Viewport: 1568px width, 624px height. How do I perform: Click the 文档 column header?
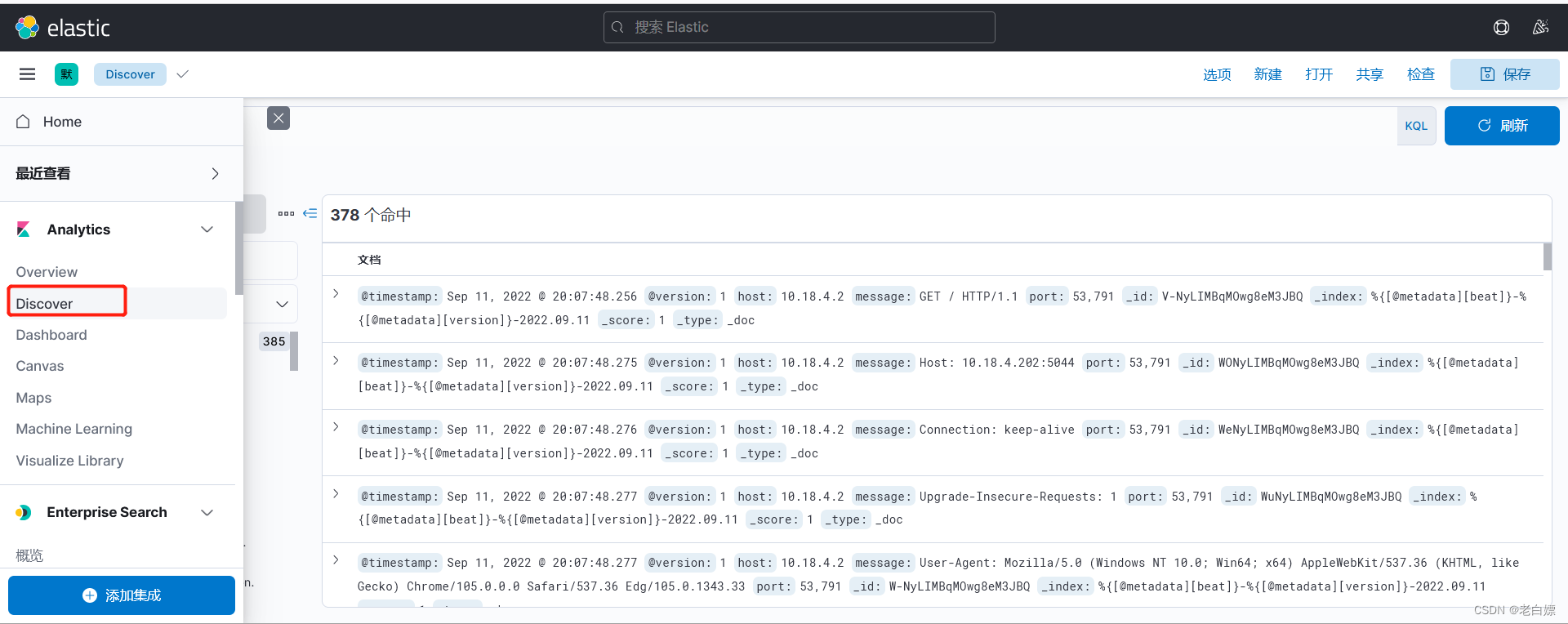click(x=369, y=260)
